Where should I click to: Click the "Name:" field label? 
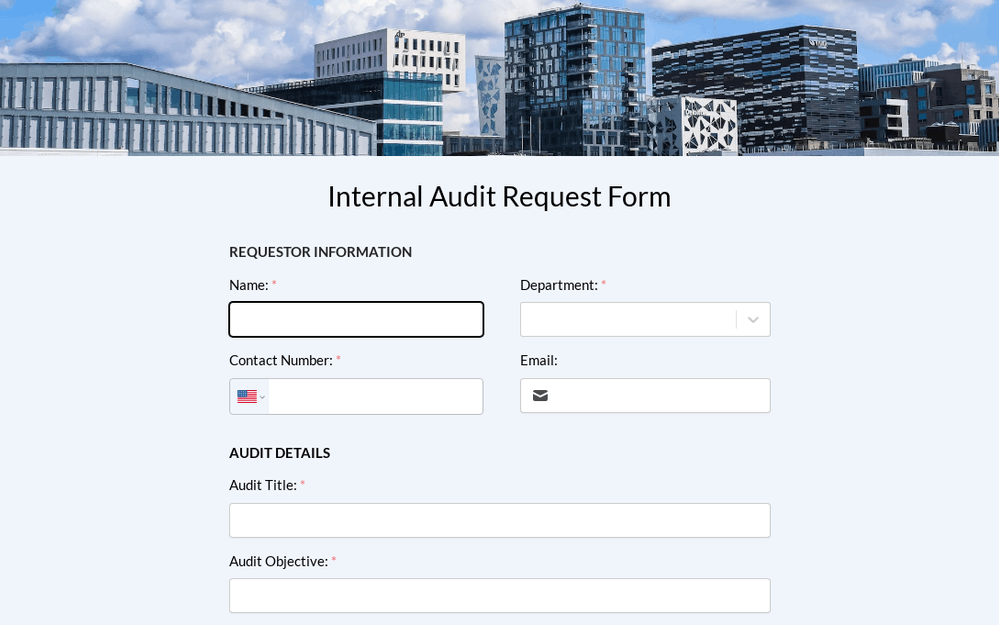(249, 285)
